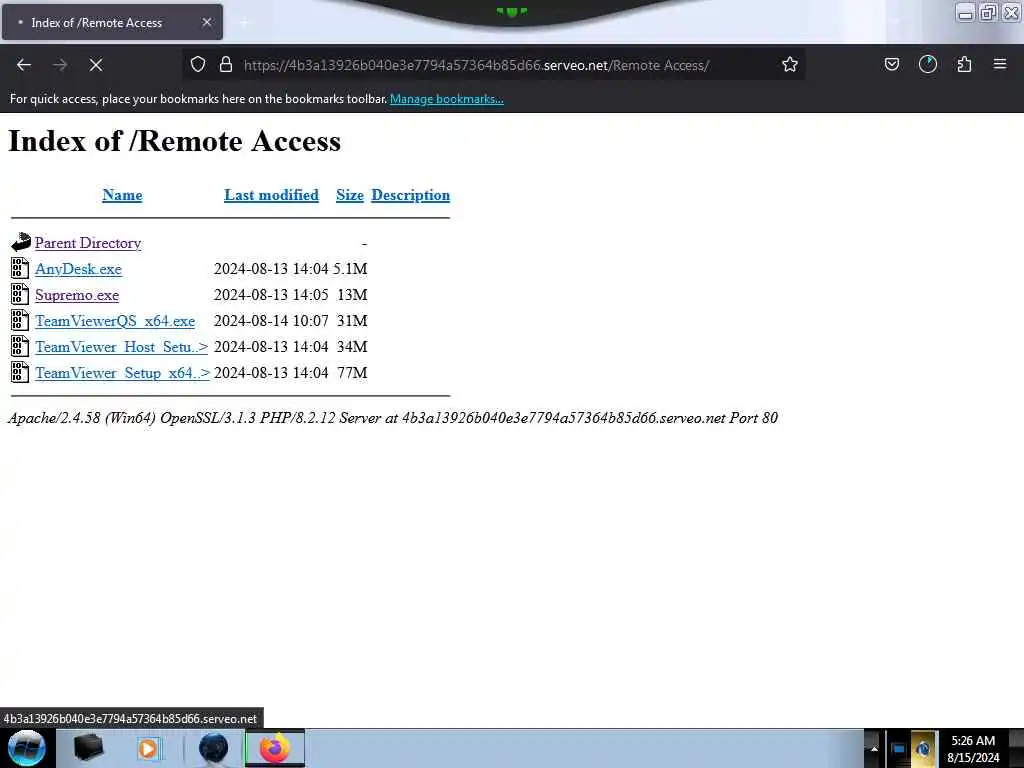Download Supremo.exe
The image size is (1024, 768).
77,295
